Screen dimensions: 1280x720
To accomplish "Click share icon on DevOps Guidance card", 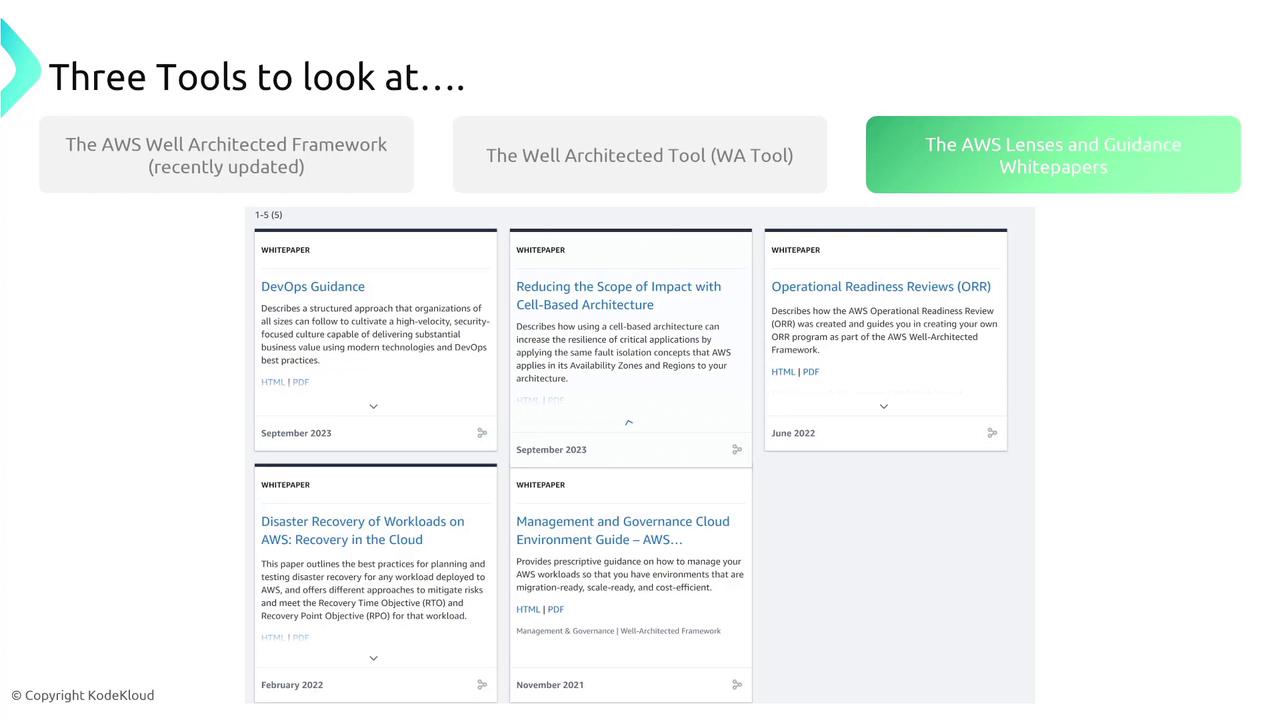I will coord(482,433).
